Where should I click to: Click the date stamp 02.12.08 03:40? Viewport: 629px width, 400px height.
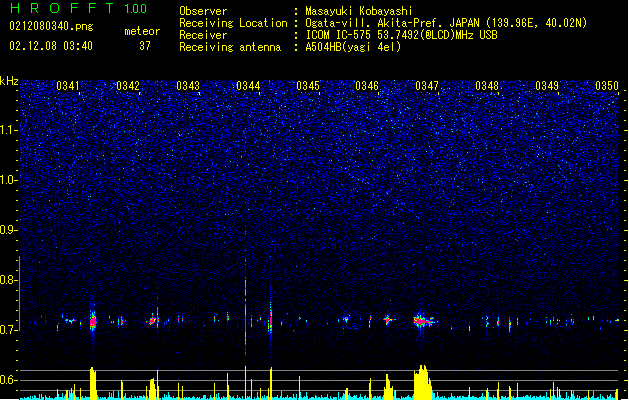[51, 46]
